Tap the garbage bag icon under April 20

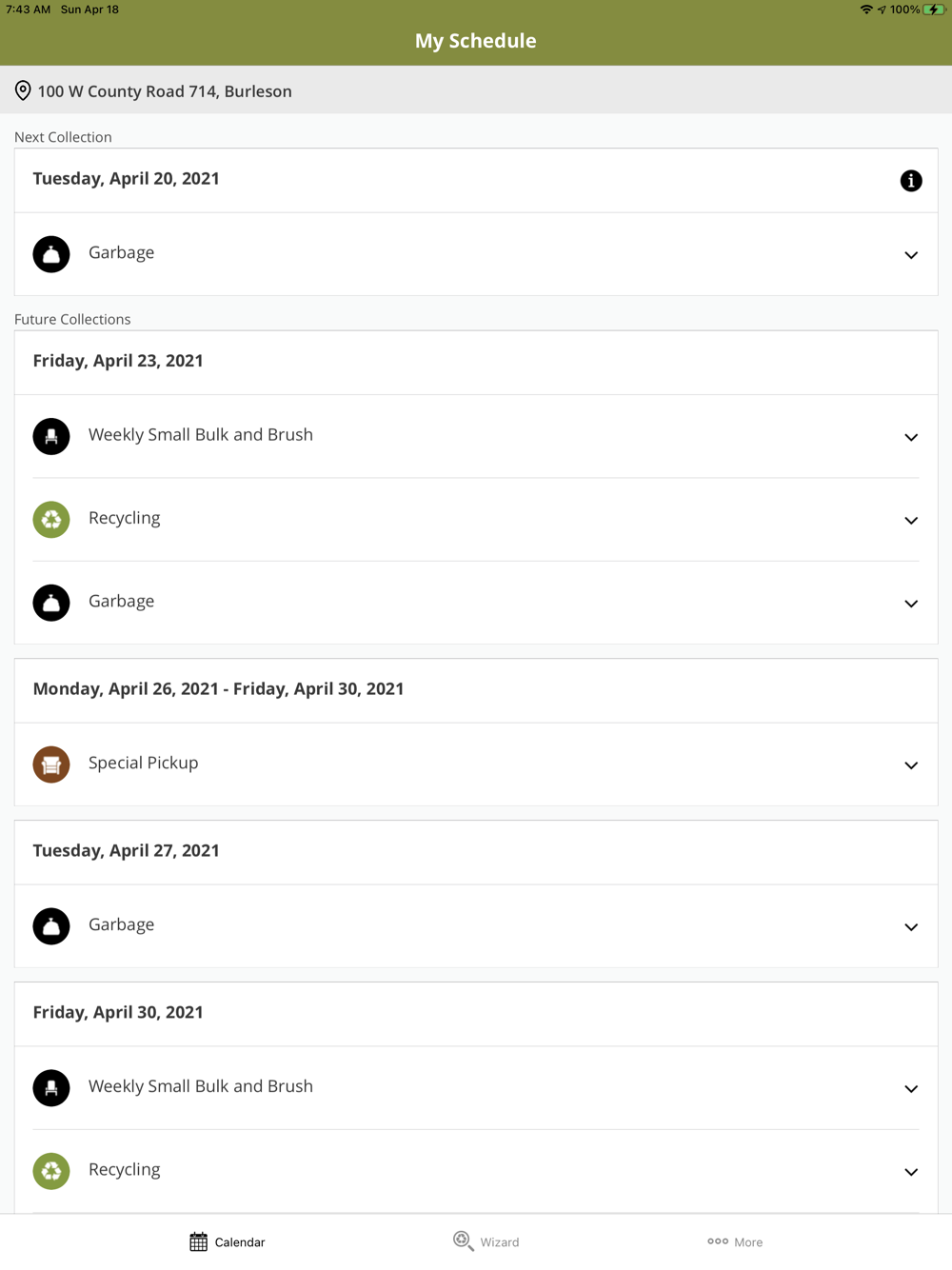[51, 254]
